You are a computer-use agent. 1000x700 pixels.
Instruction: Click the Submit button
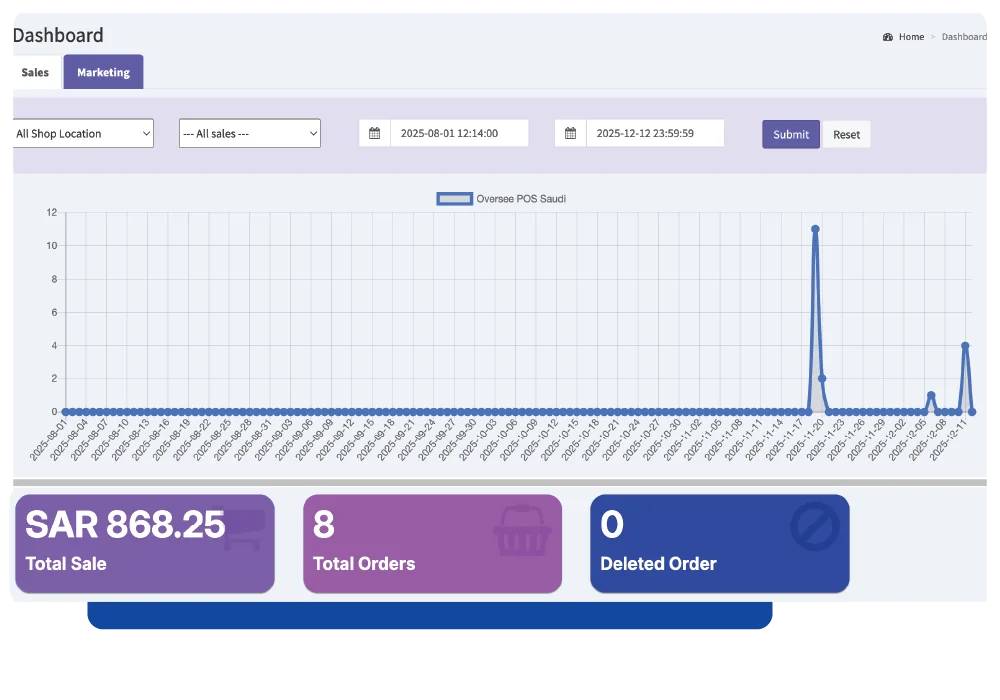[x=790, y=133]
